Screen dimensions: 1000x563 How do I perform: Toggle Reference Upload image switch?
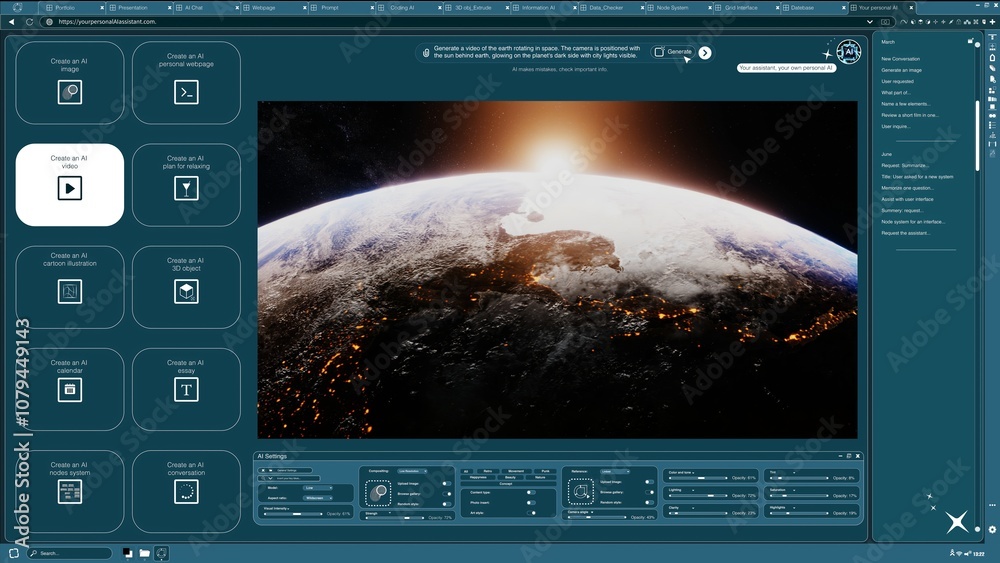pos(649,482)
